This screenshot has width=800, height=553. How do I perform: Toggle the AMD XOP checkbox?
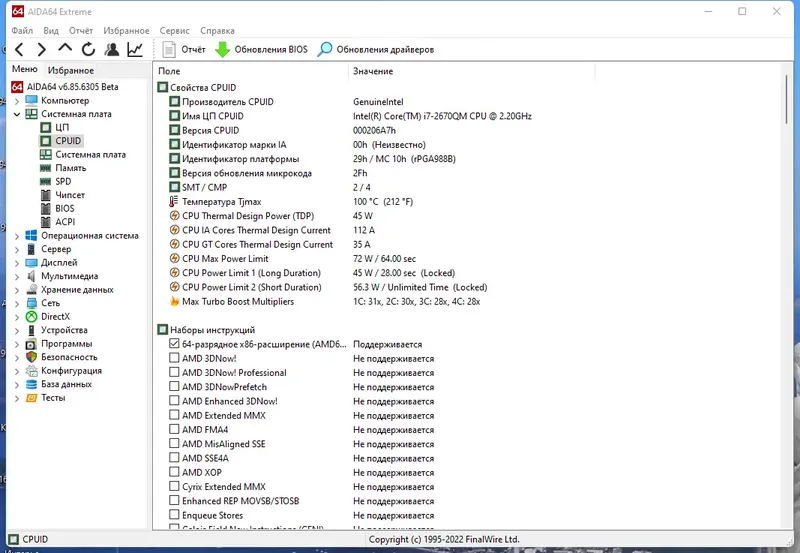click(x=174, y=472)
